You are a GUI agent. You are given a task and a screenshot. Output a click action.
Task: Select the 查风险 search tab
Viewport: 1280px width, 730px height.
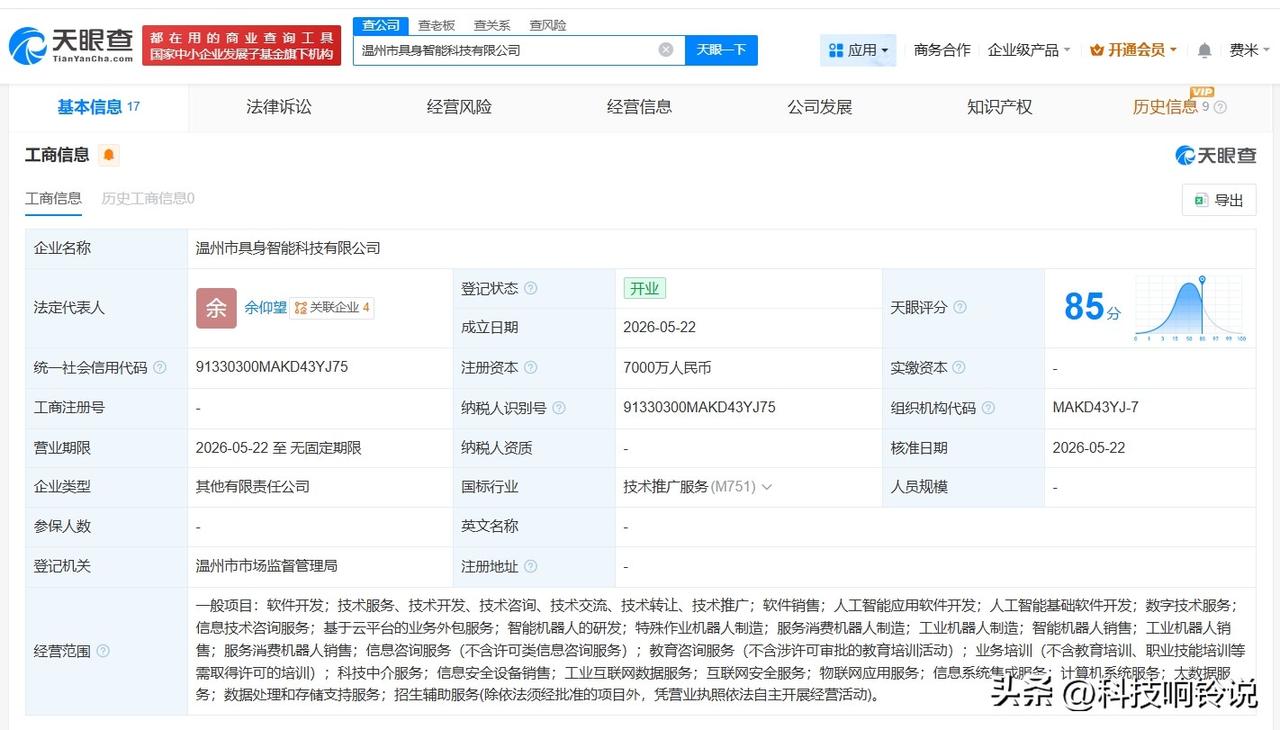(x=547, y=25)
